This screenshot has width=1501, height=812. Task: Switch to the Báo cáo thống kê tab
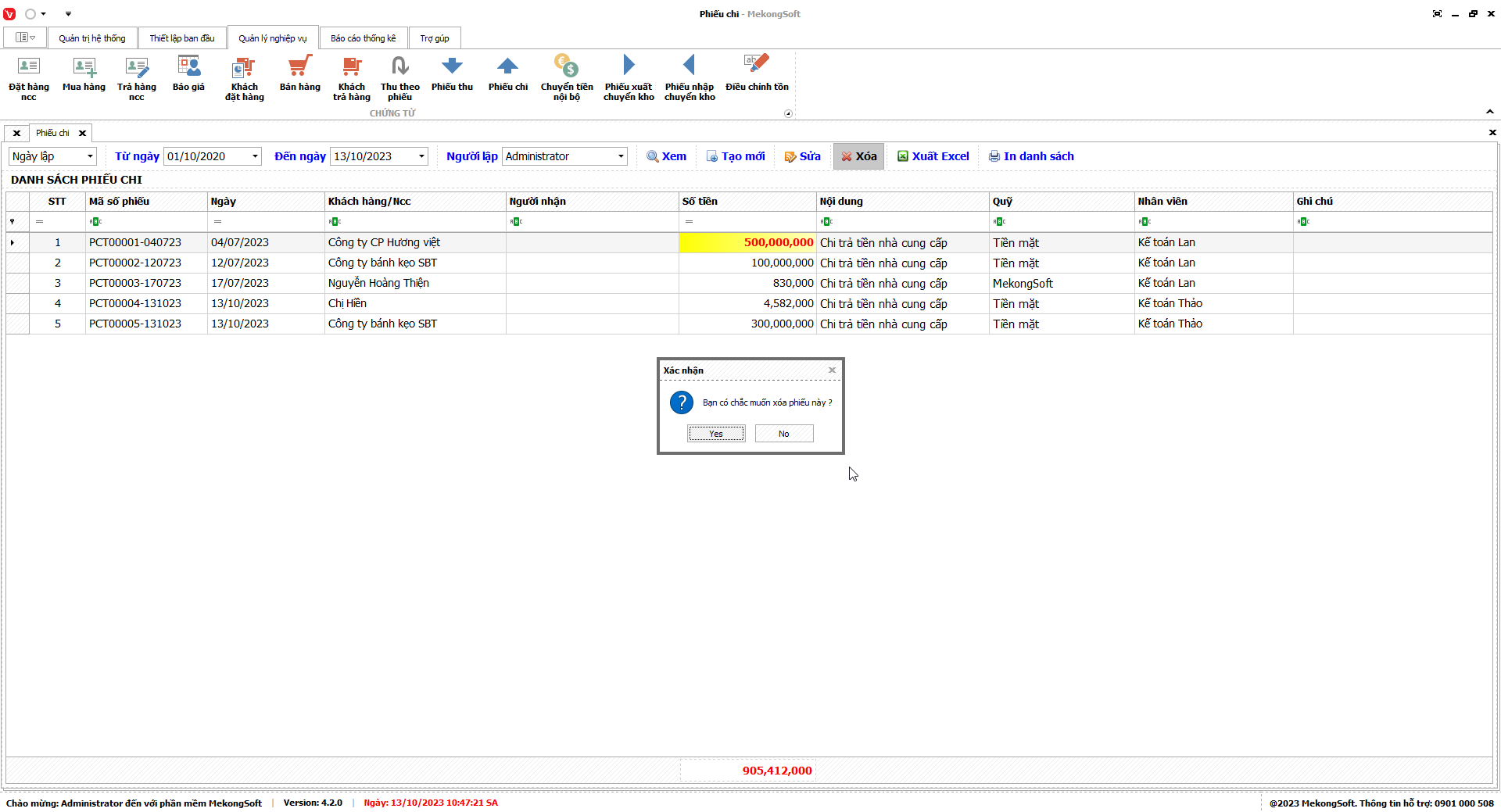pos(363,38)
